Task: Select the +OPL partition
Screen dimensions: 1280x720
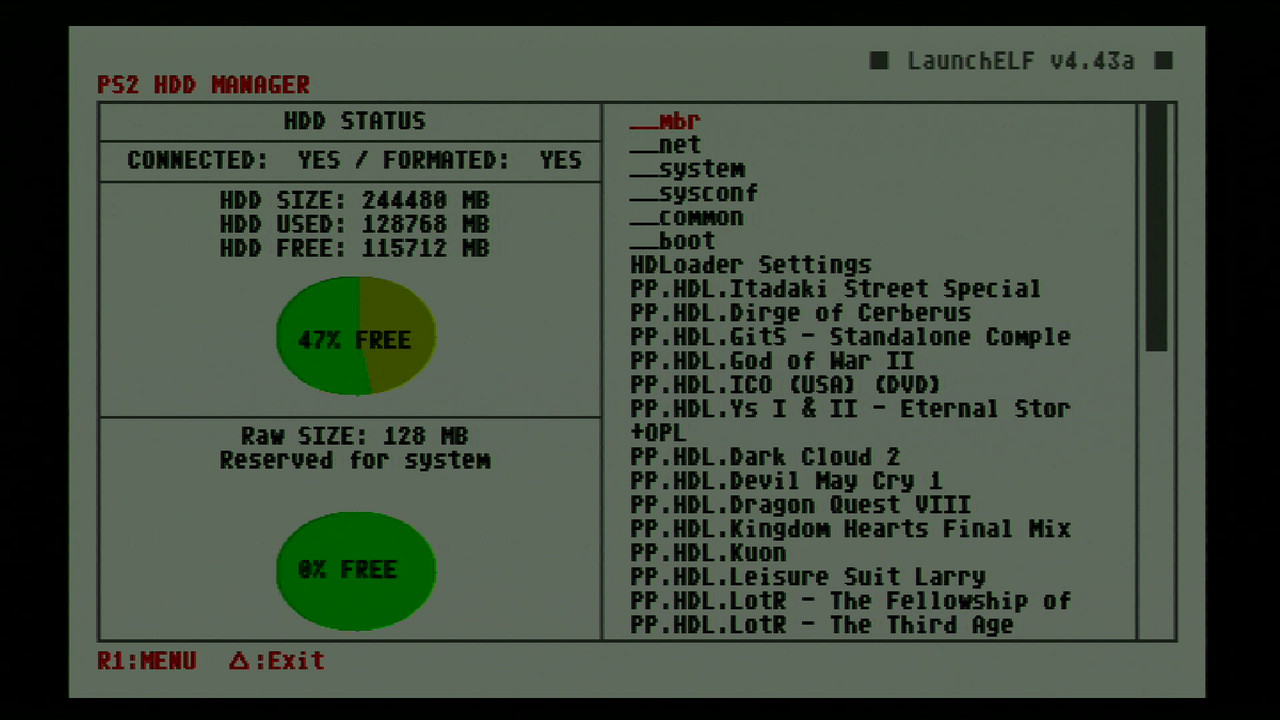Action: tap(658, 433)
